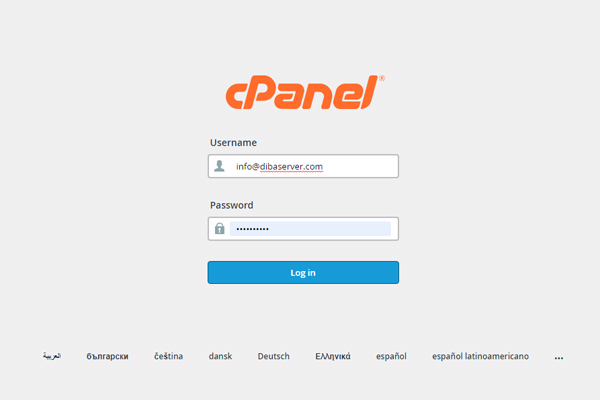Click the padlock icon in Password field

(219, 229)
